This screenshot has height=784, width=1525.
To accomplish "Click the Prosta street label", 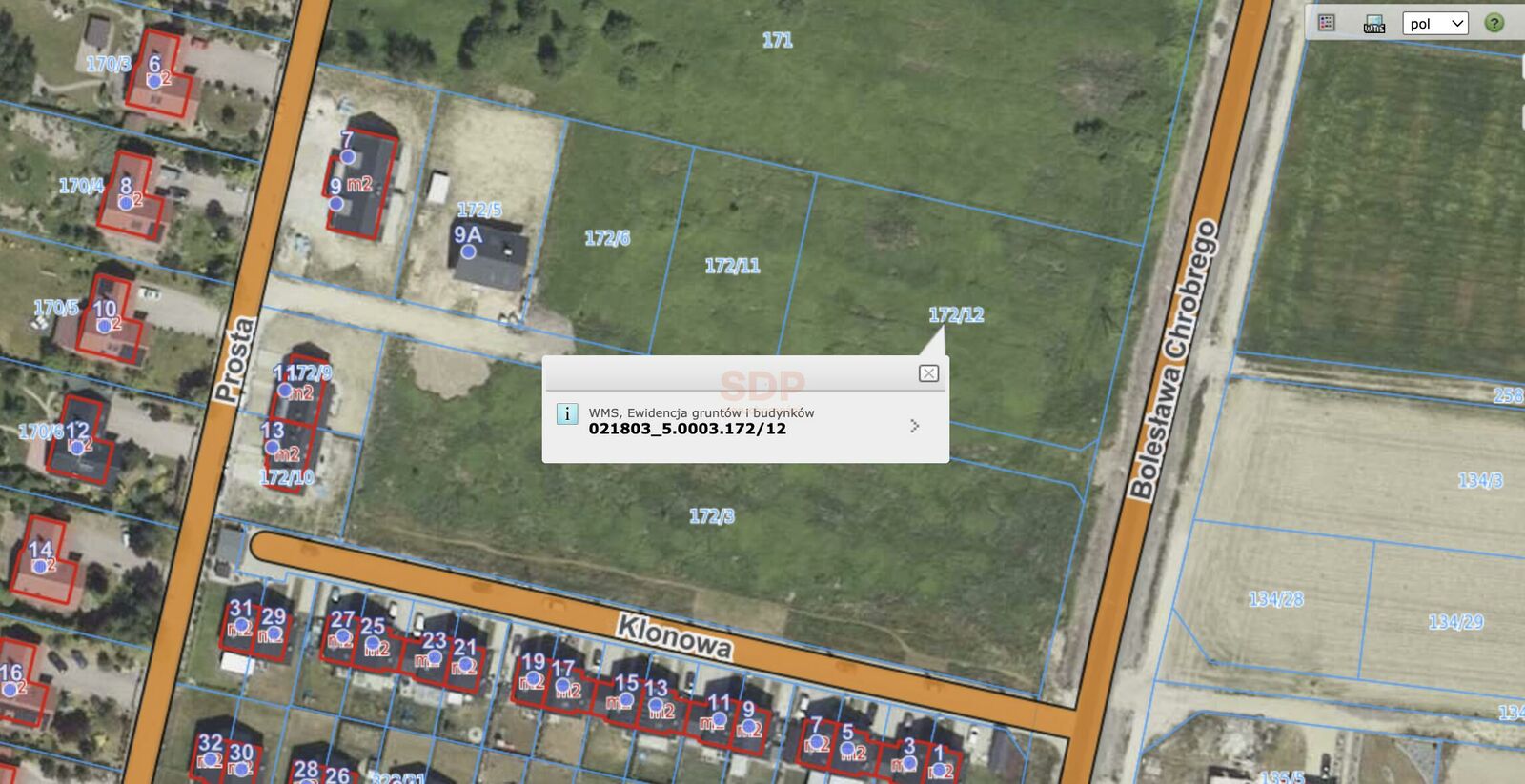I will point(234,359).
